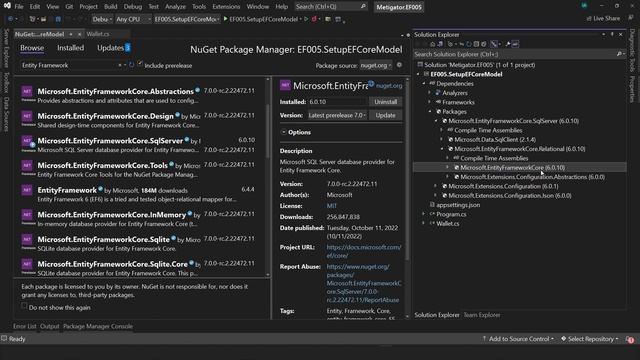Open the docs.microsoft.com project URL link
The image size is (640, 360).
[x=364, y=251]
